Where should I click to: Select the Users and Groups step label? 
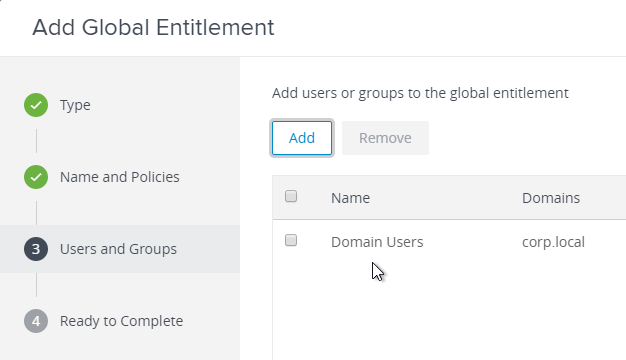(x=118, y=249)
